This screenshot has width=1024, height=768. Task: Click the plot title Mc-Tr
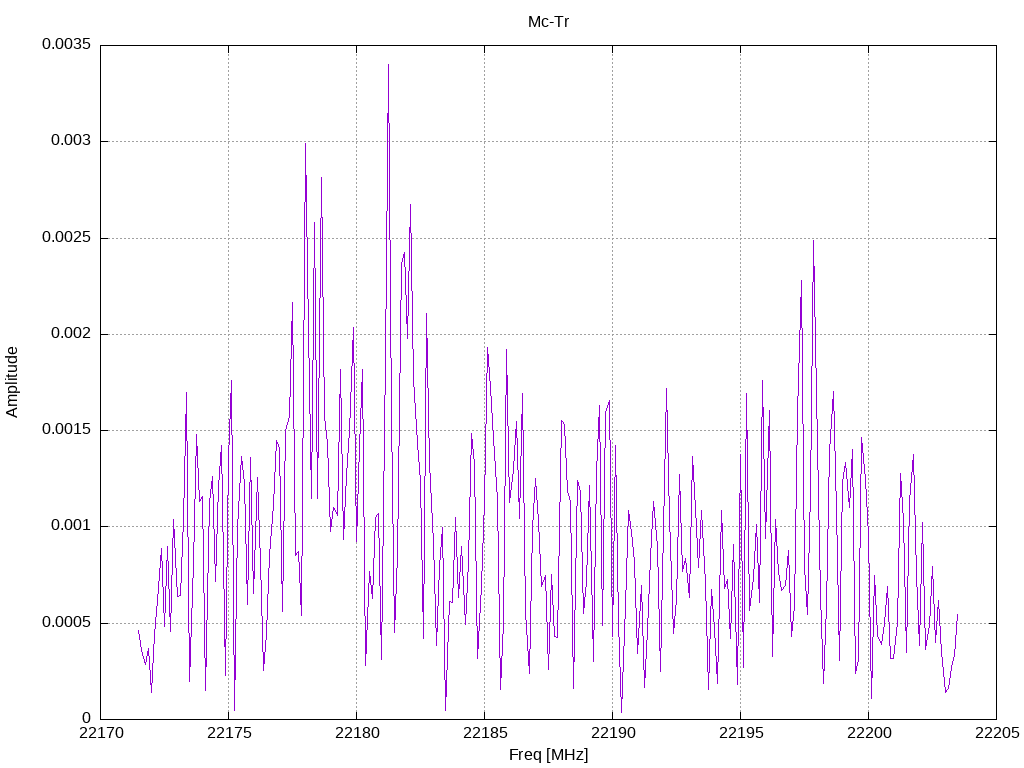click(x=549, y=22)
